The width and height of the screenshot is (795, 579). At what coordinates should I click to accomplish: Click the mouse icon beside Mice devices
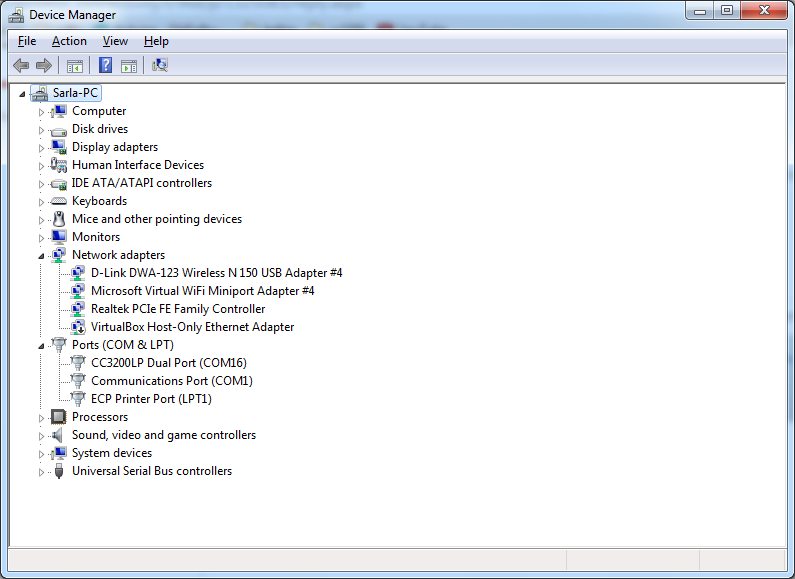(59, 219)
